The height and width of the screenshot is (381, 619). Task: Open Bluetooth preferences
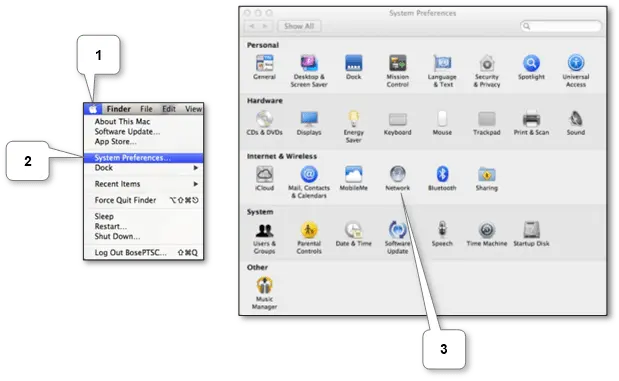point(442,178)
